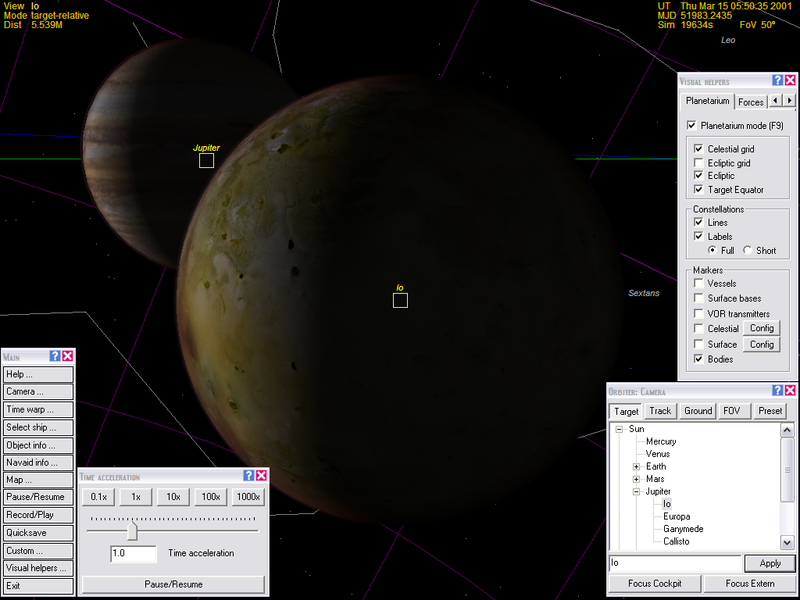The image size is (800, 600).
Task: Click Focus Cockpit button
Action: [655, 583]
